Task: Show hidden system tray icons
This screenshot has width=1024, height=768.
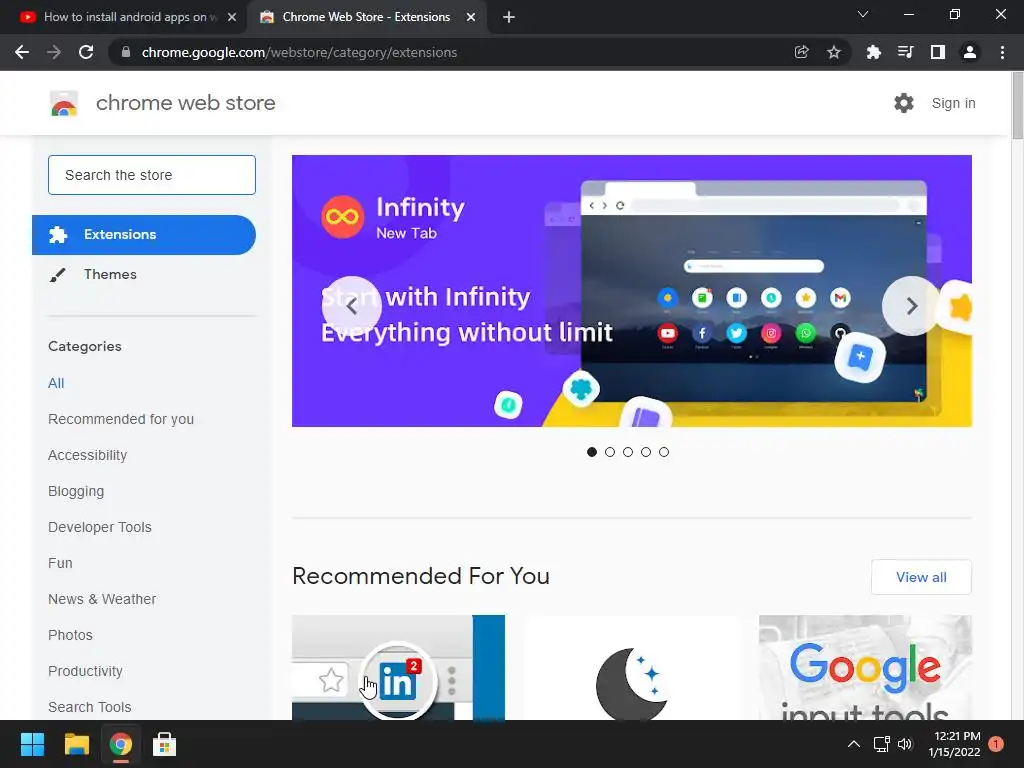Action: (x=854, y=744)
